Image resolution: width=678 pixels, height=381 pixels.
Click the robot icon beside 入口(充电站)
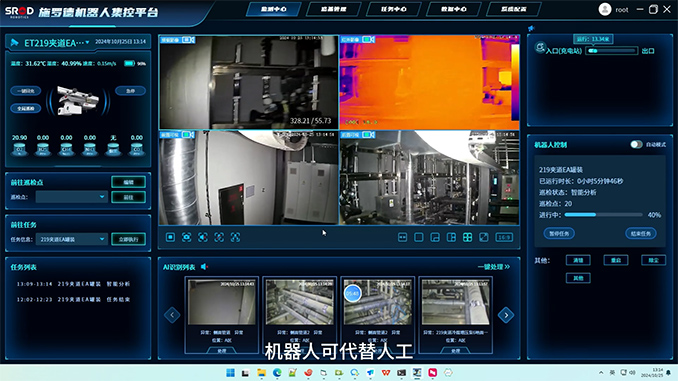[x=540, y=47]
